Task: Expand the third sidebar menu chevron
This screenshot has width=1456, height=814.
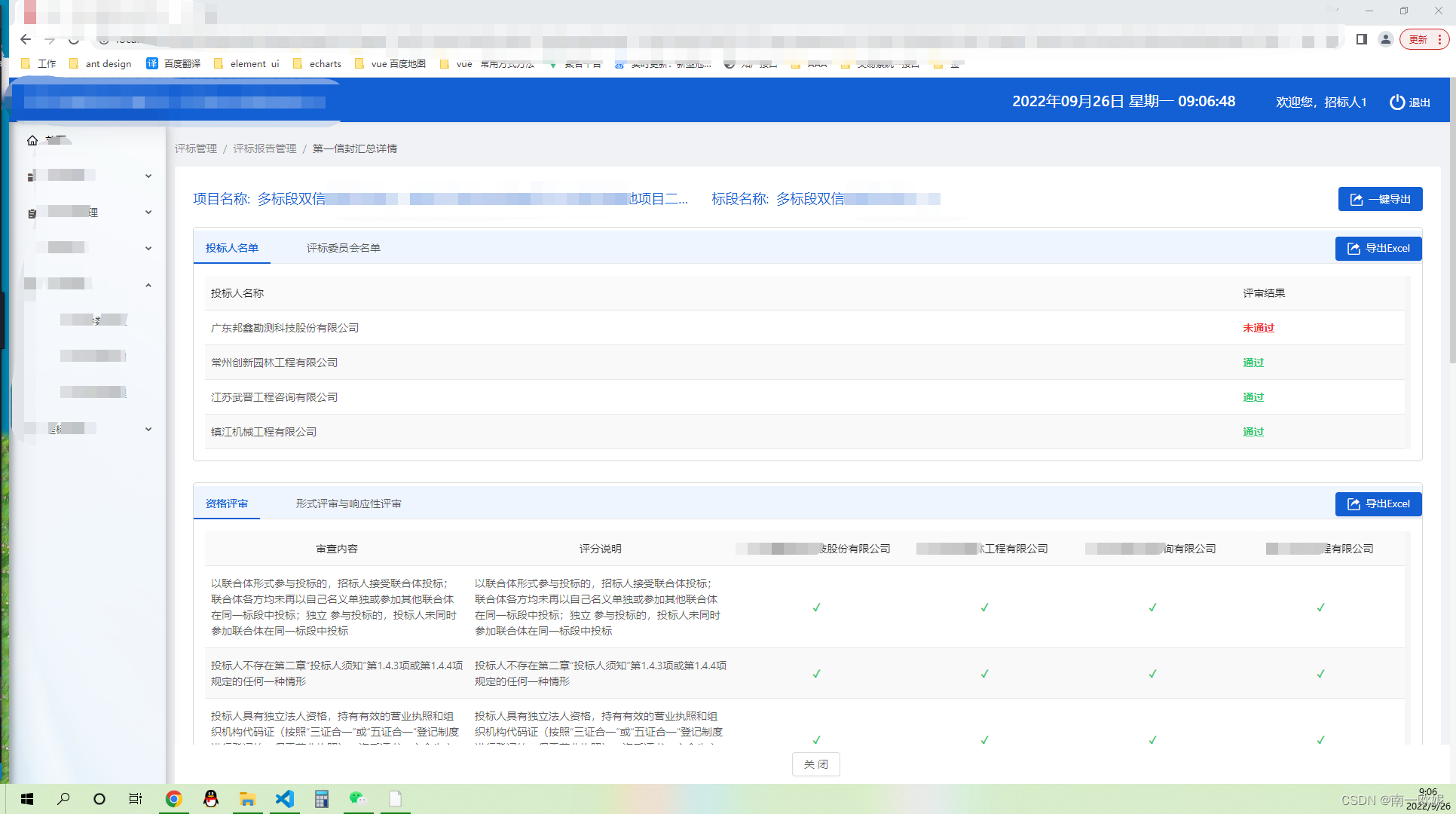Action: [x=148, y=248]
